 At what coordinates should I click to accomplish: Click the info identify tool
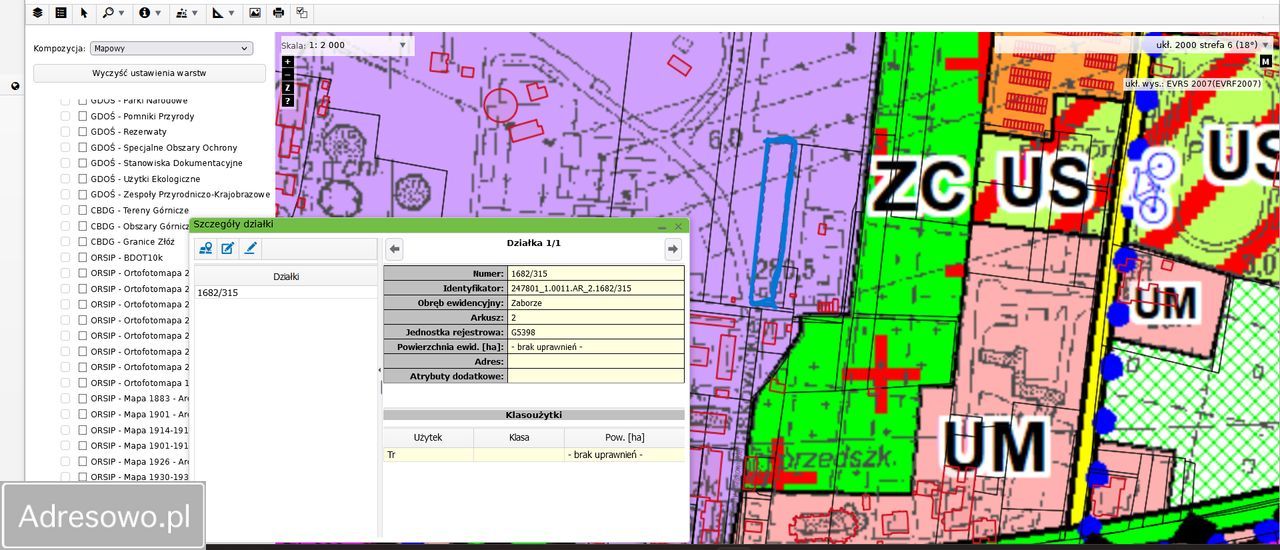pos(144,13)
